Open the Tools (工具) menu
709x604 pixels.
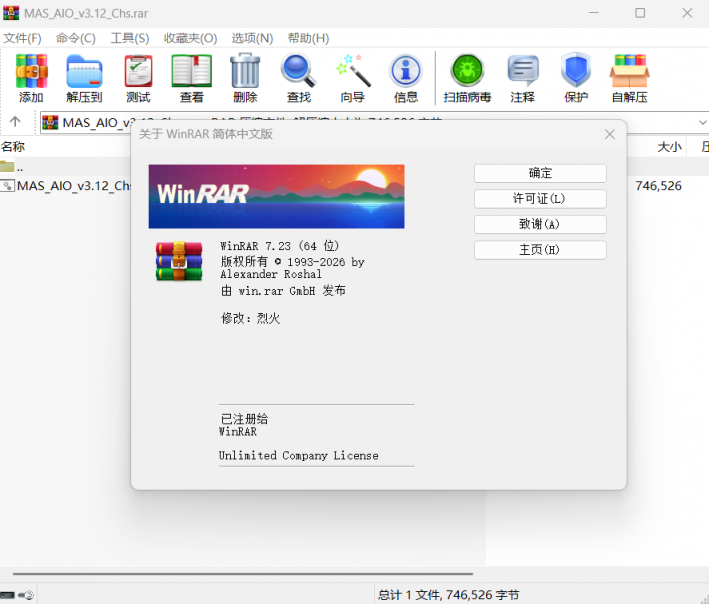click(130, 38)
